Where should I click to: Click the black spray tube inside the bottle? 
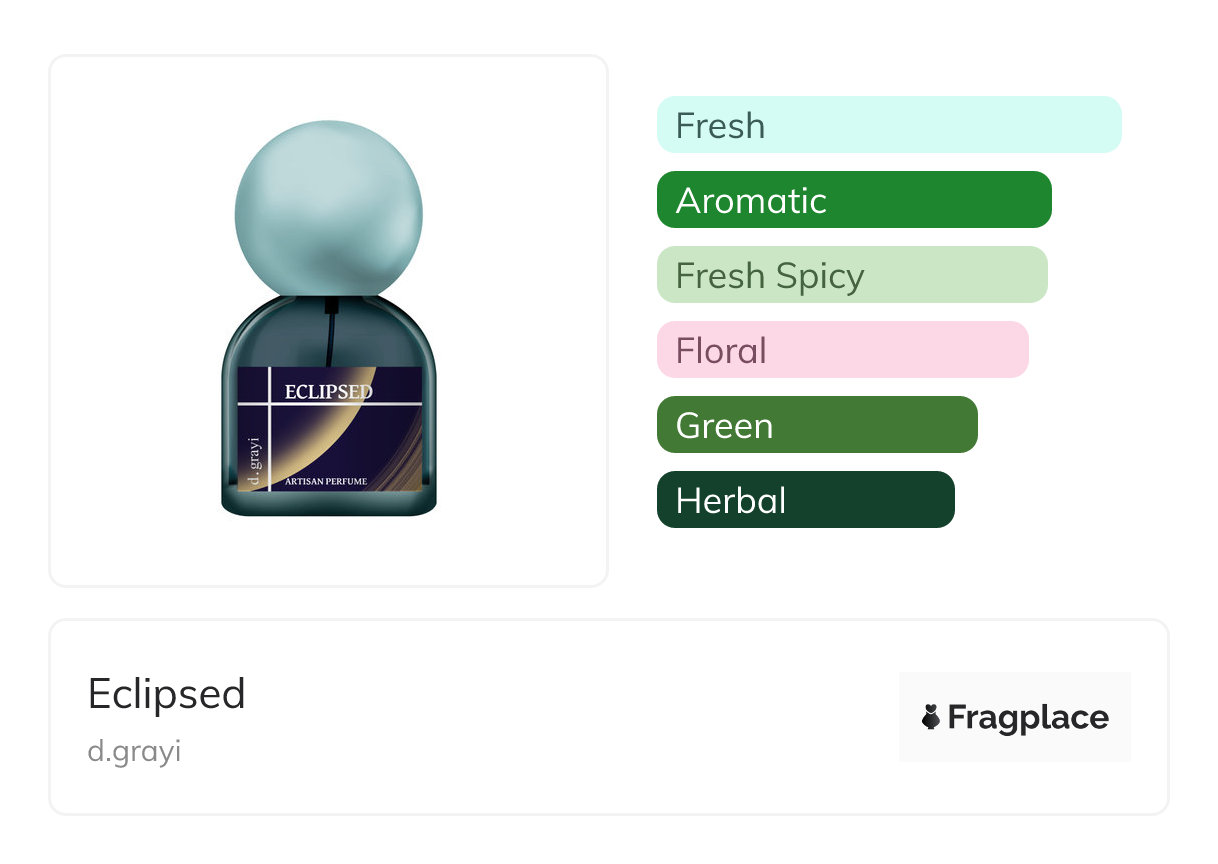point(329,337)
